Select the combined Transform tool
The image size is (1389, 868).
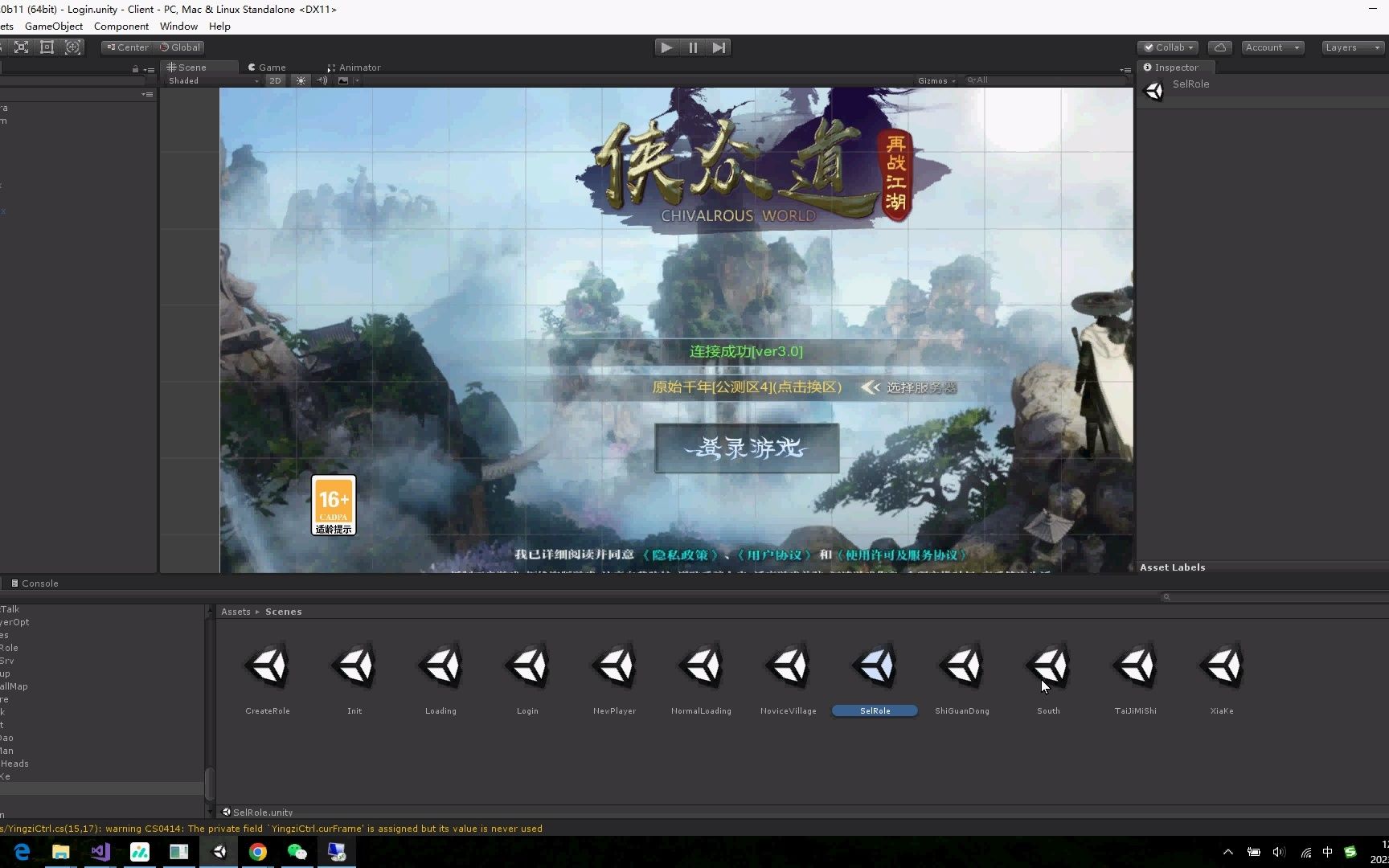click(x=73, y=47)
